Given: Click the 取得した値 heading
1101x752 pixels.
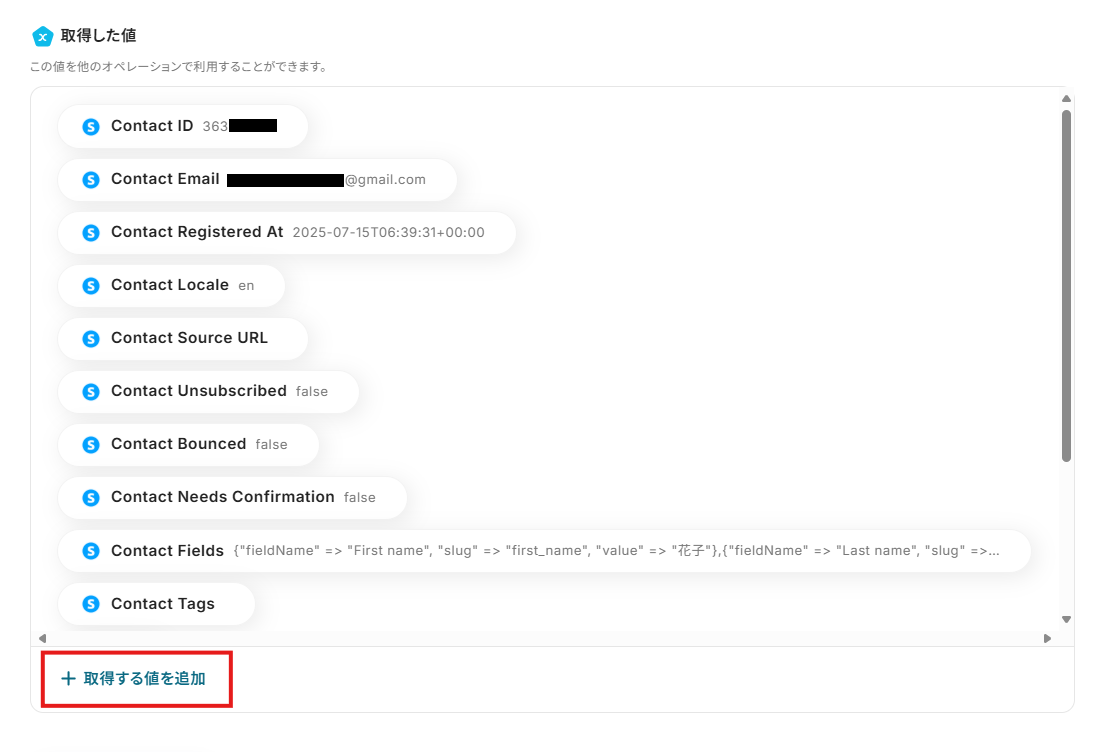Looking at the screenshot, I should (98, 36).
